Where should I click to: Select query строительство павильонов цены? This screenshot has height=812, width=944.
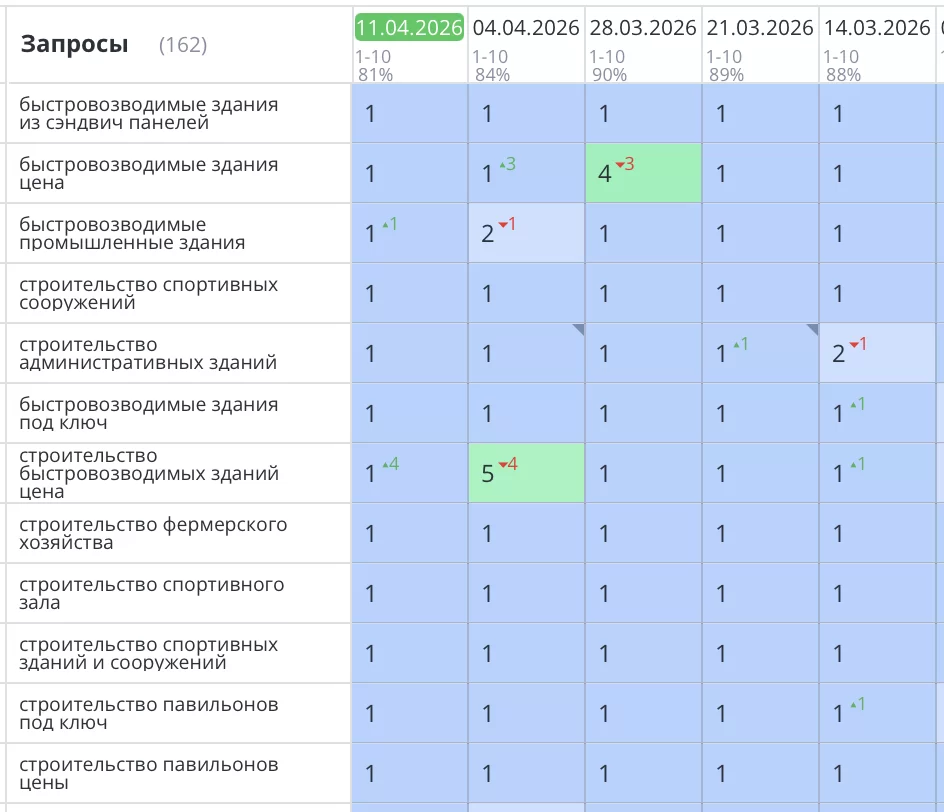click(148, 774)
